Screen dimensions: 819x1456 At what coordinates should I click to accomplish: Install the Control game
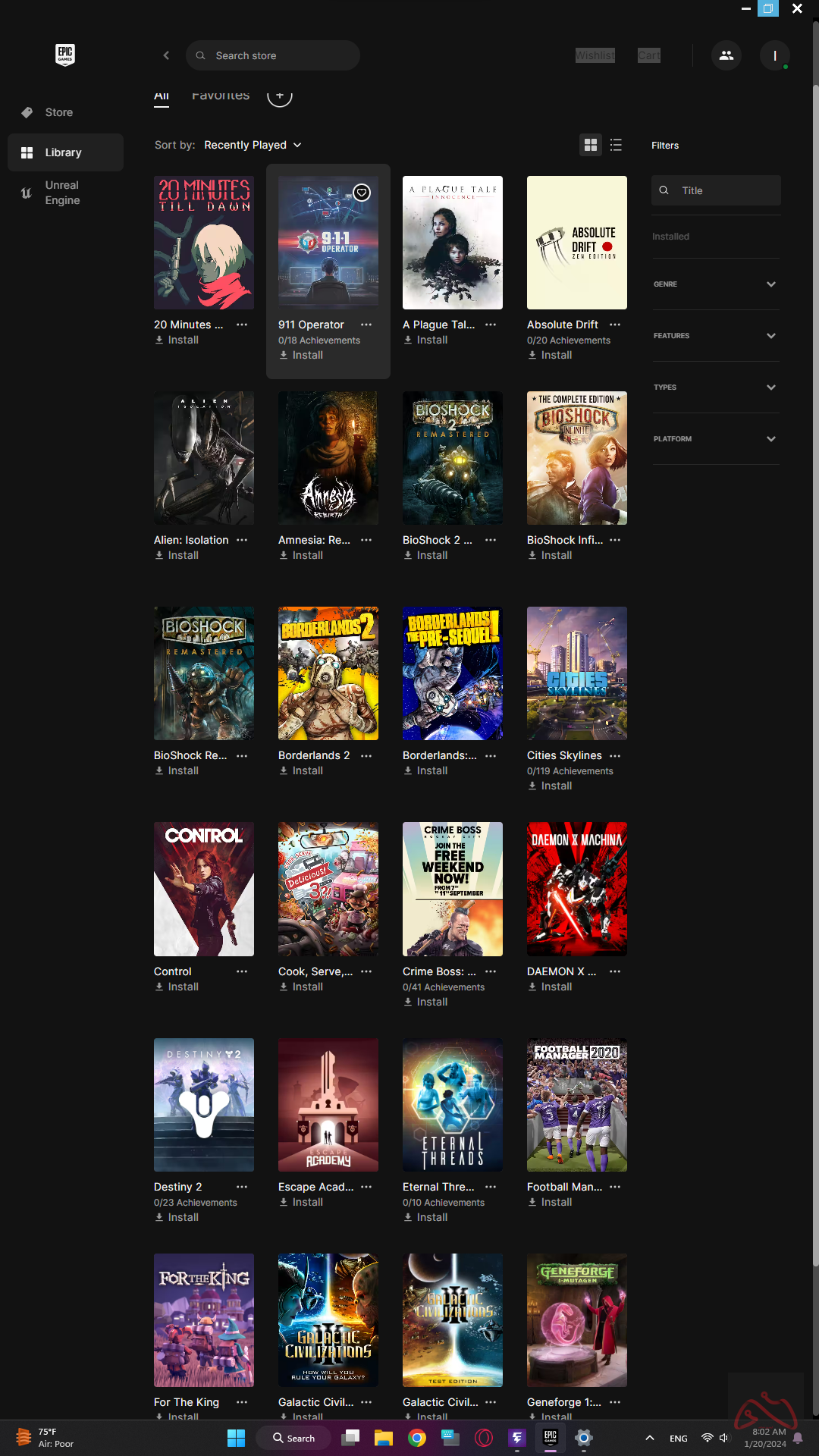[x=177, y=987]
